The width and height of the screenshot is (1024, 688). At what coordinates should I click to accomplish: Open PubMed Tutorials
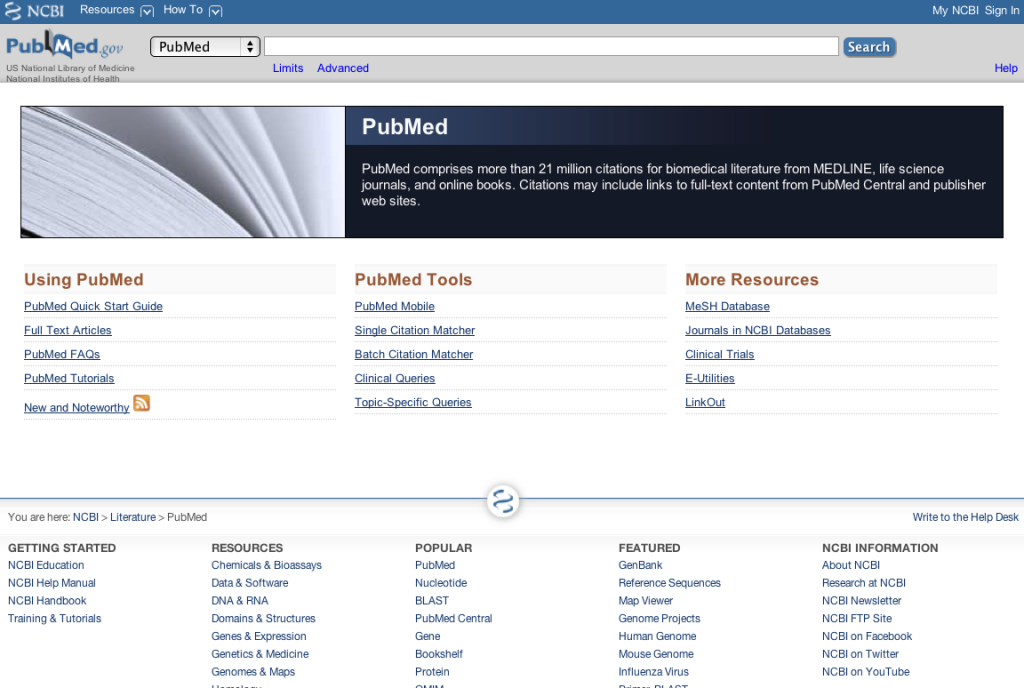69,379
